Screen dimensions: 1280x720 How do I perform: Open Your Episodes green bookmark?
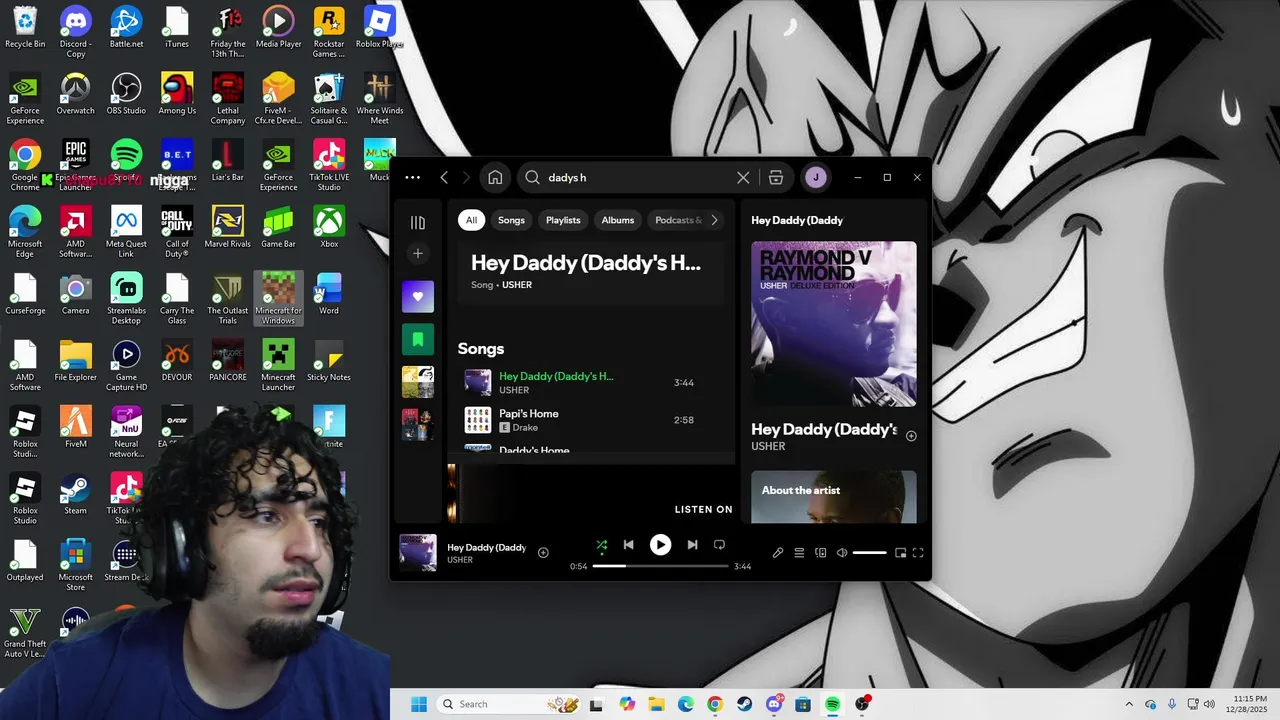click(x=418, y=339)
